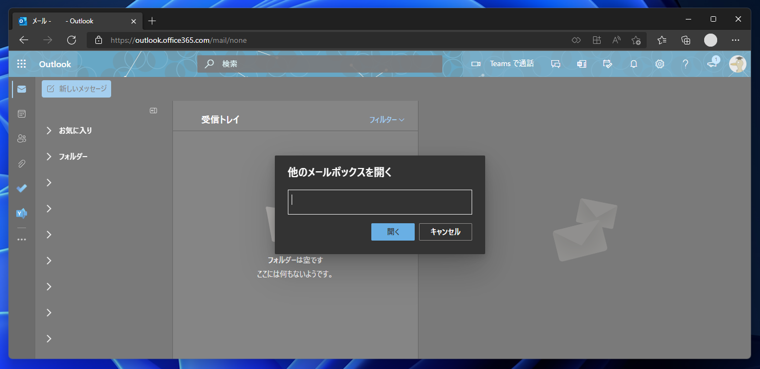Select the メール - Outlook browser tab

[x=78, y=21]
